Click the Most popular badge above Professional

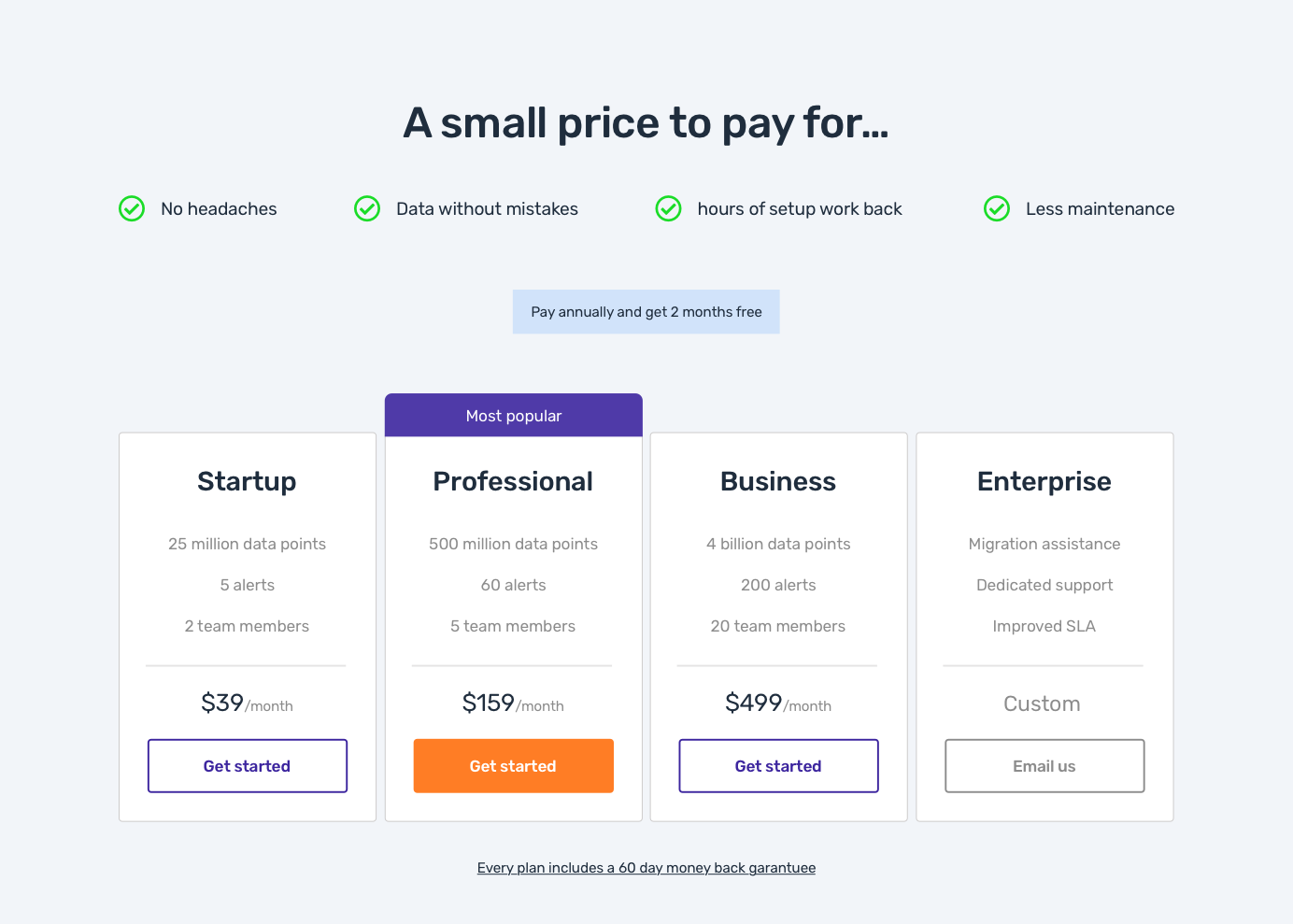513,416
